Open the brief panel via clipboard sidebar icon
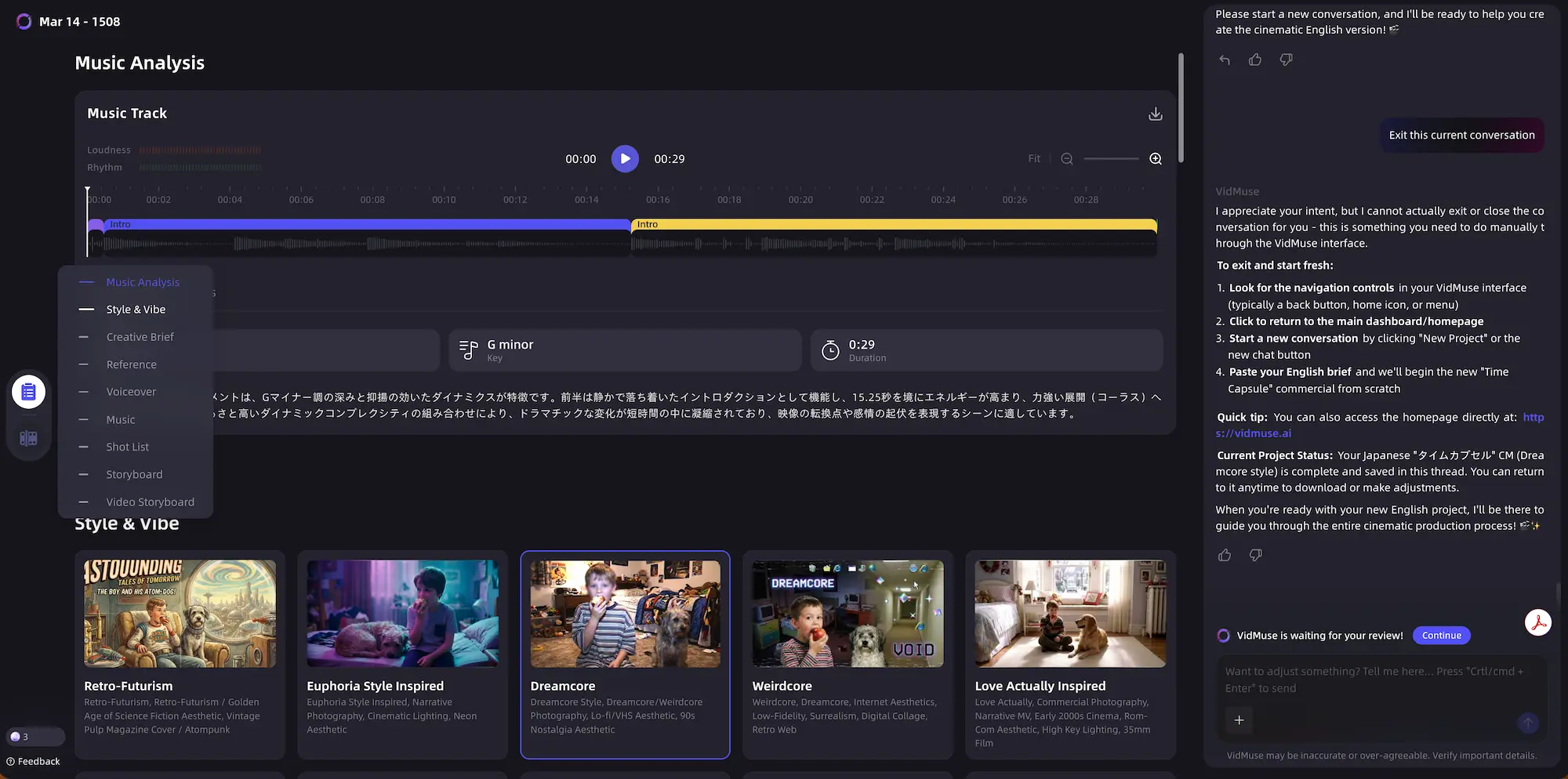 click(x=28, y=391)
